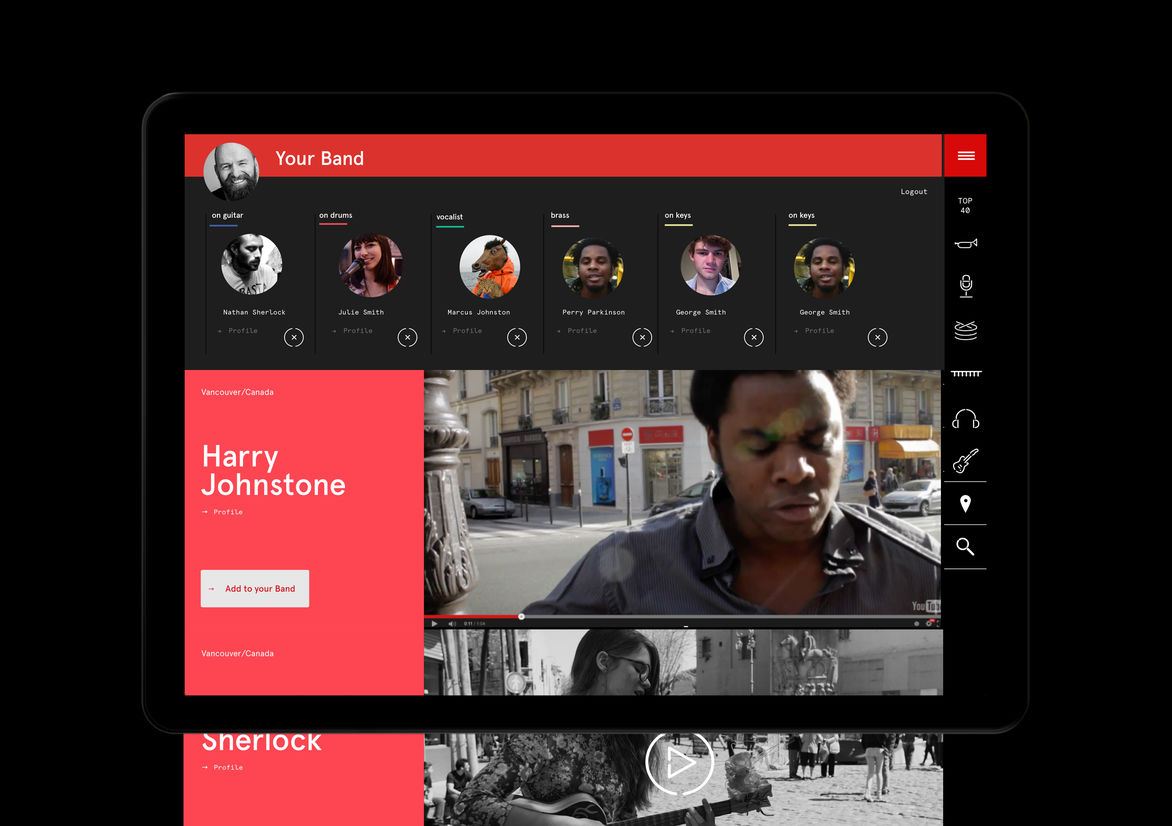This screenshot has width=1172, height=826.
Task: Remove Perry Parkinson from the band
Action: point(642,338)
